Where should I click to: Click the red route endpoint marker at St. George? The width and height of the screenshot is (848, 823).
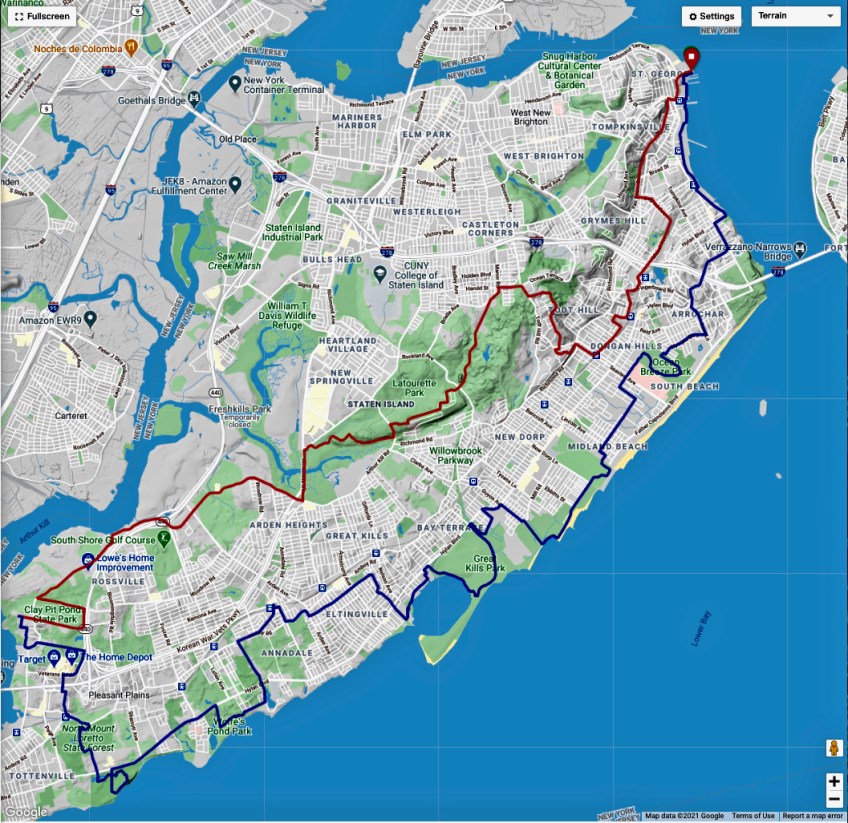point(690,57)
